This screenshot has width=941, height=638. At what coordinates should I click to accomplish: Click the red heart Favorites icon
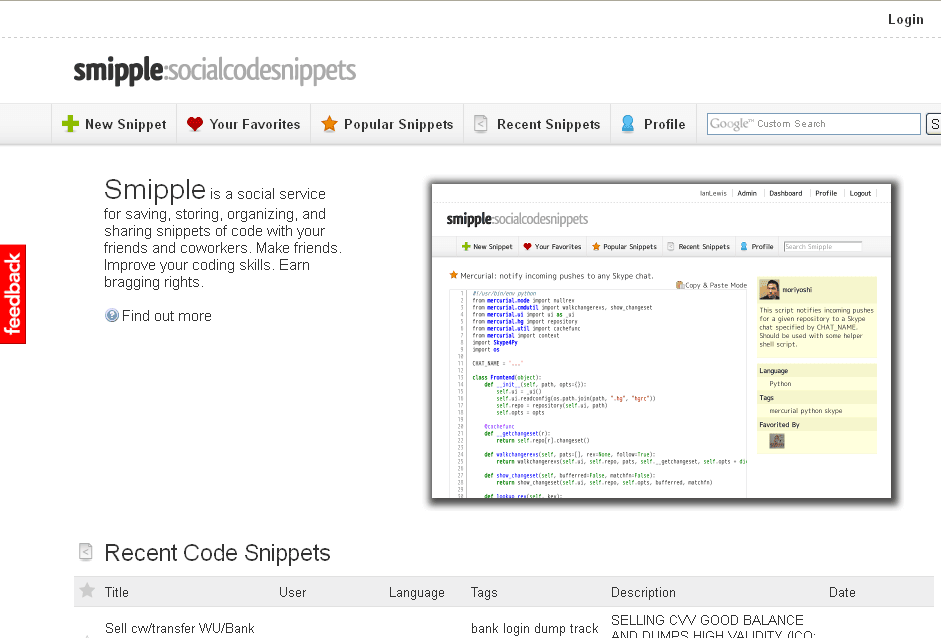195,124
